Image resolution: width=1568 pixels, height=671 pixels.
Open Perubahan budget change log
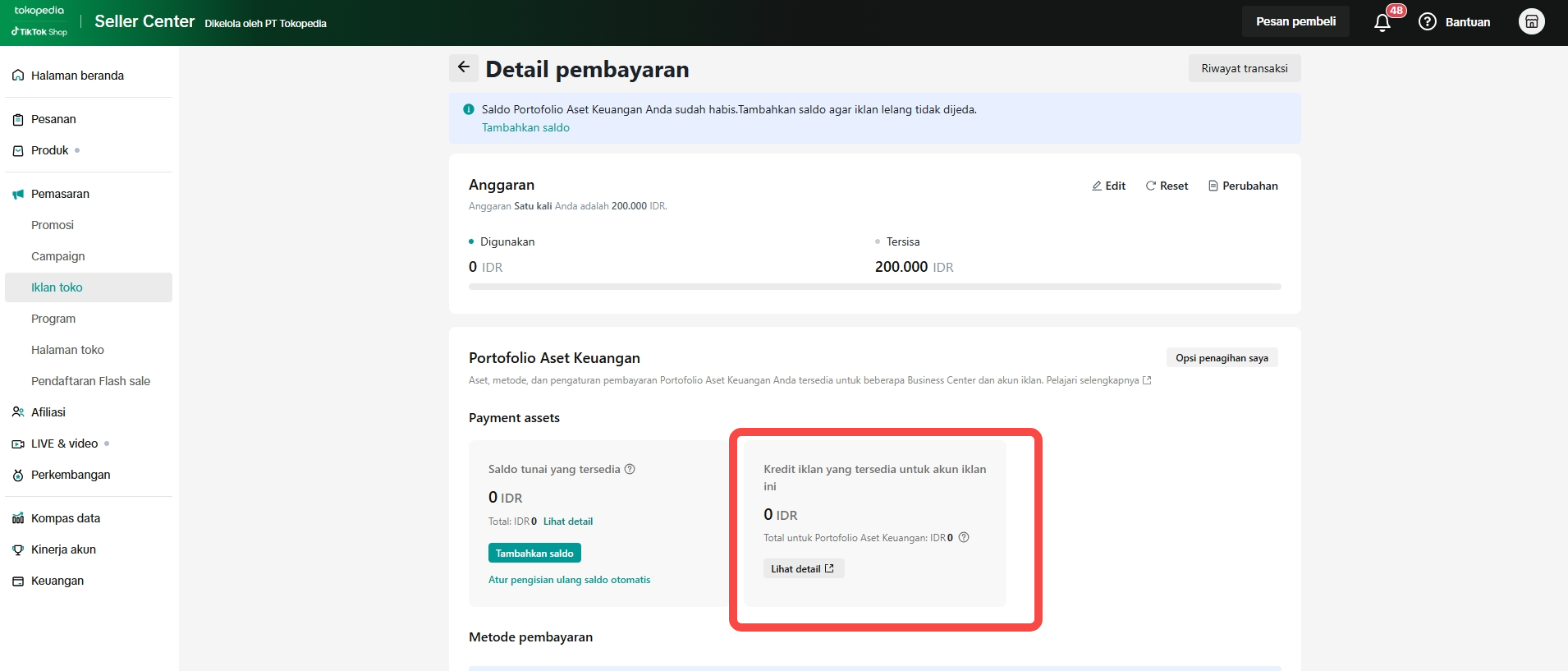pos(1242,186)
